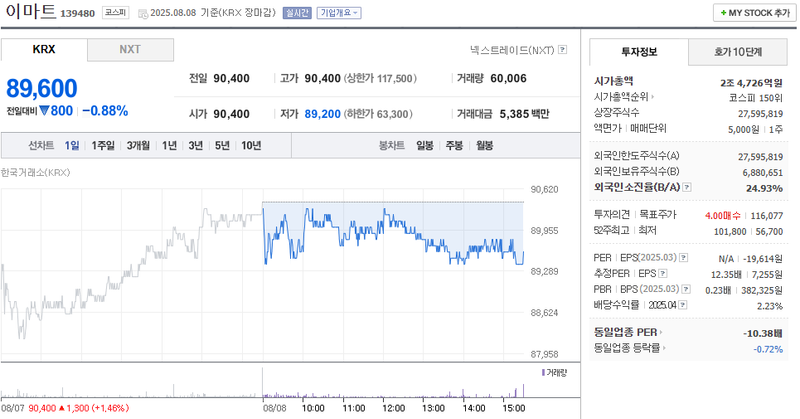Click the 14:00 time axis label
Image resolution: width=800 pixels, height=419 pixels.
[x=473, y=408]
